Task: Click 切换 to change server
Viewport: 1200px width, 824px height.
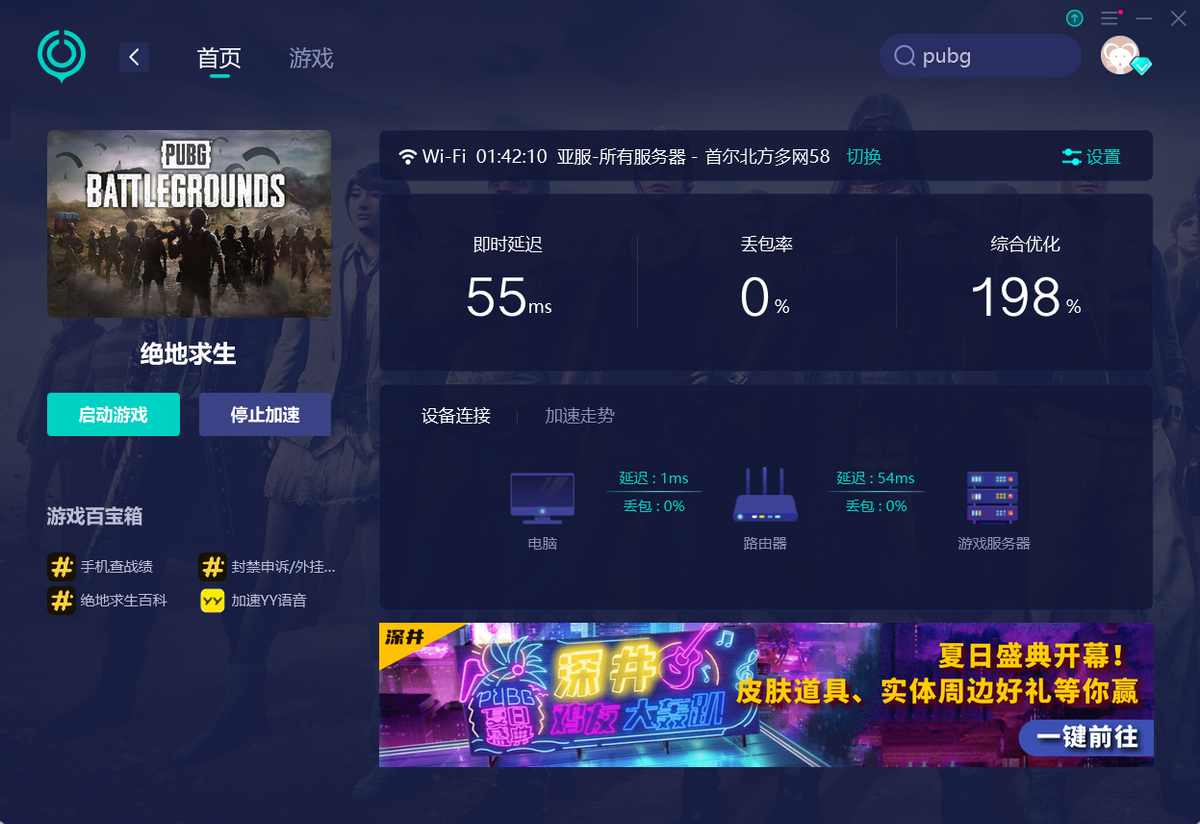Action: [864, 157]
